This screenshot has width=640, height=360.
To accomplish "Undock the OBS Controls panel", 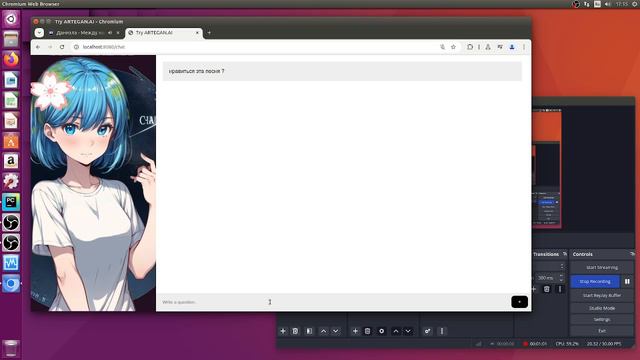I will tap(632, 254).
